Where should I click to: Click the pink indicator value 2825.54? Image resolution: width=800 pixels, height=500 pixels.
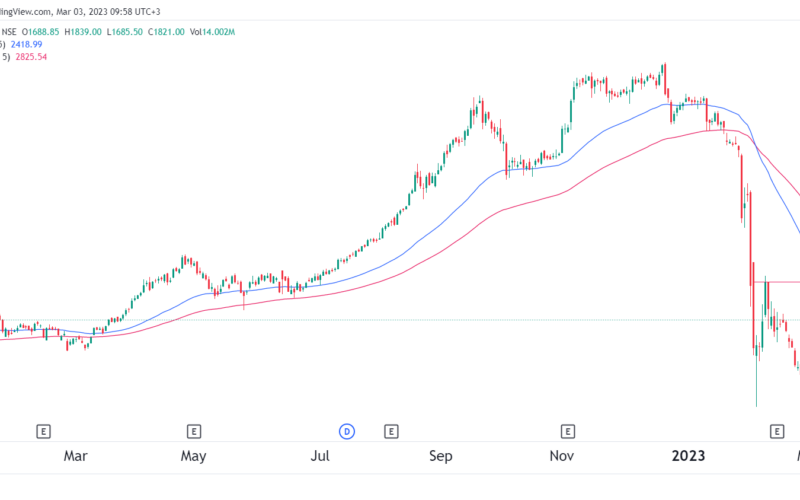click(x=27, y=57)
